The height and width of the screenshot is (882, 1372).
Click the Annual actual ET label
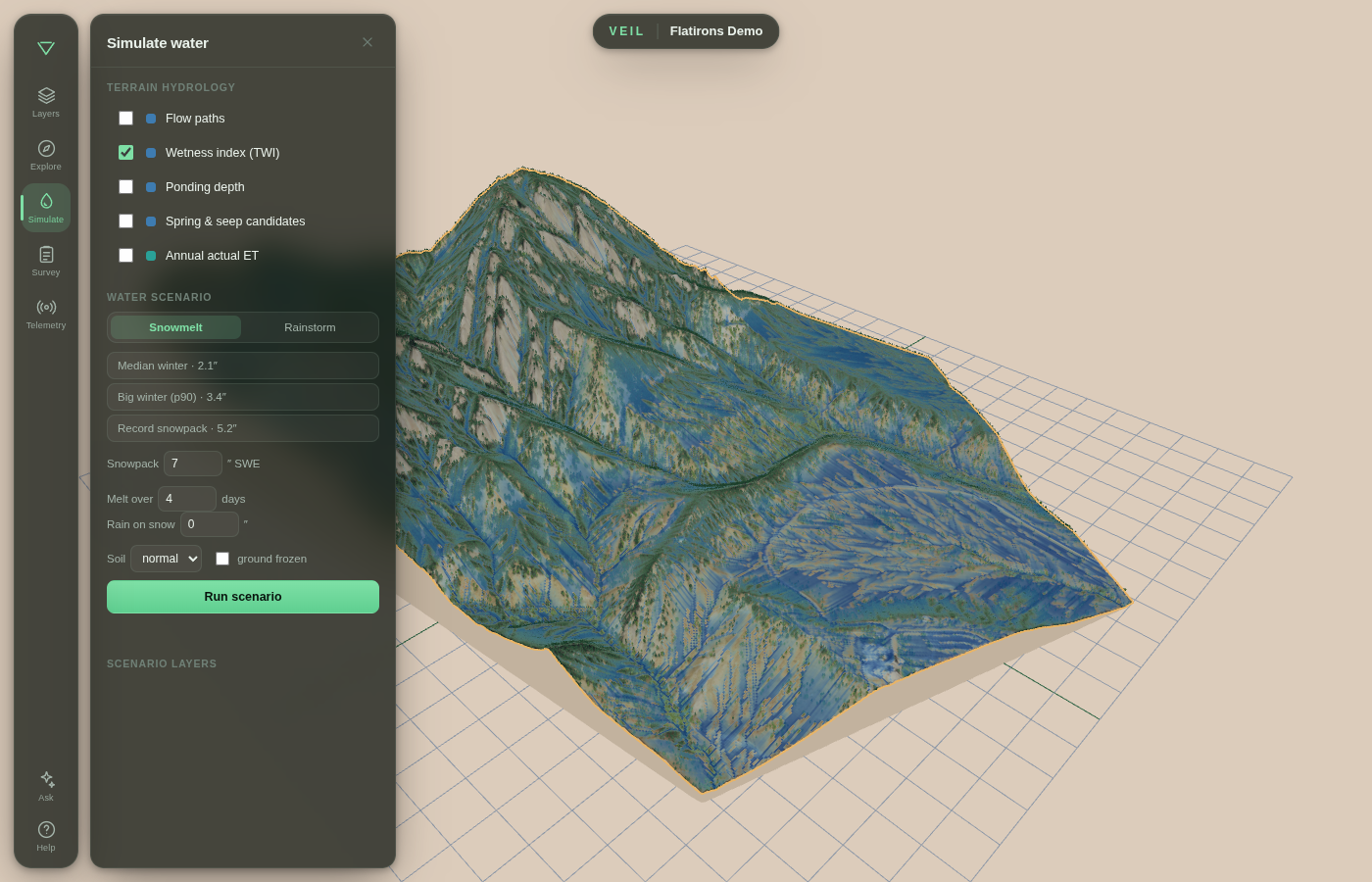[212, 256]
